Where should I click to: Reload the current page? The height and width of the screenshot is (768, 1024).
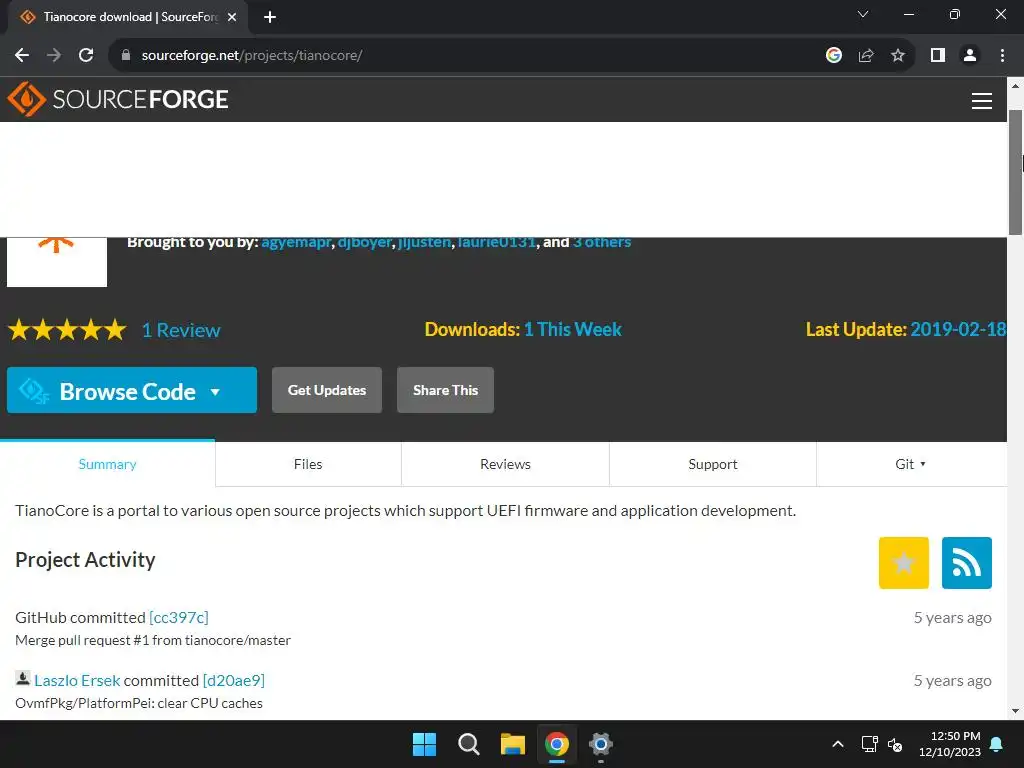(x=86, y=55)
